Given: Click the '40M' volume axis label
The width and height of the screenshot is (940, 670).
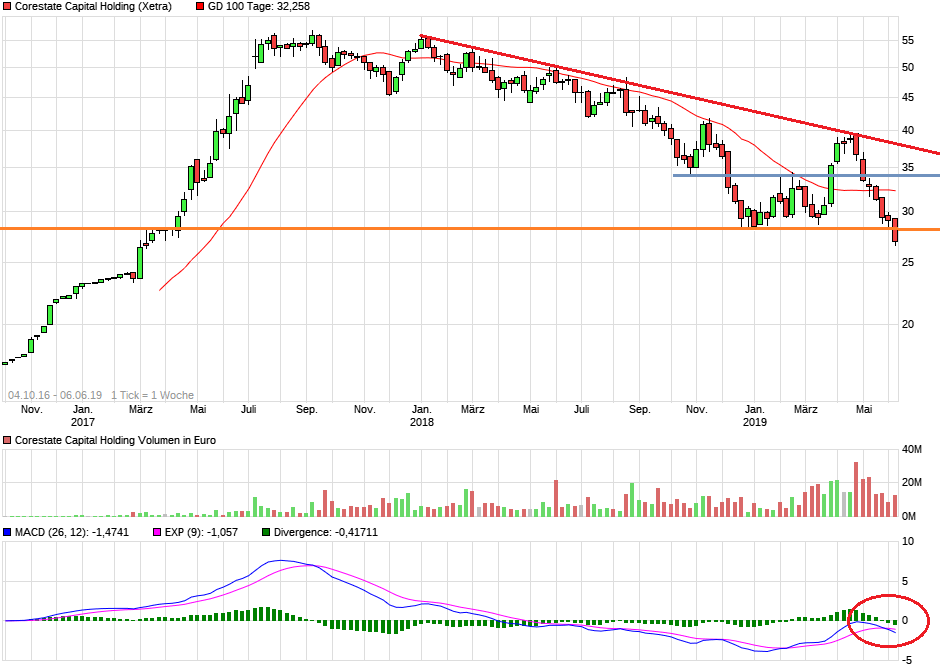Looking at the screenshot, I should pos(911,449).
